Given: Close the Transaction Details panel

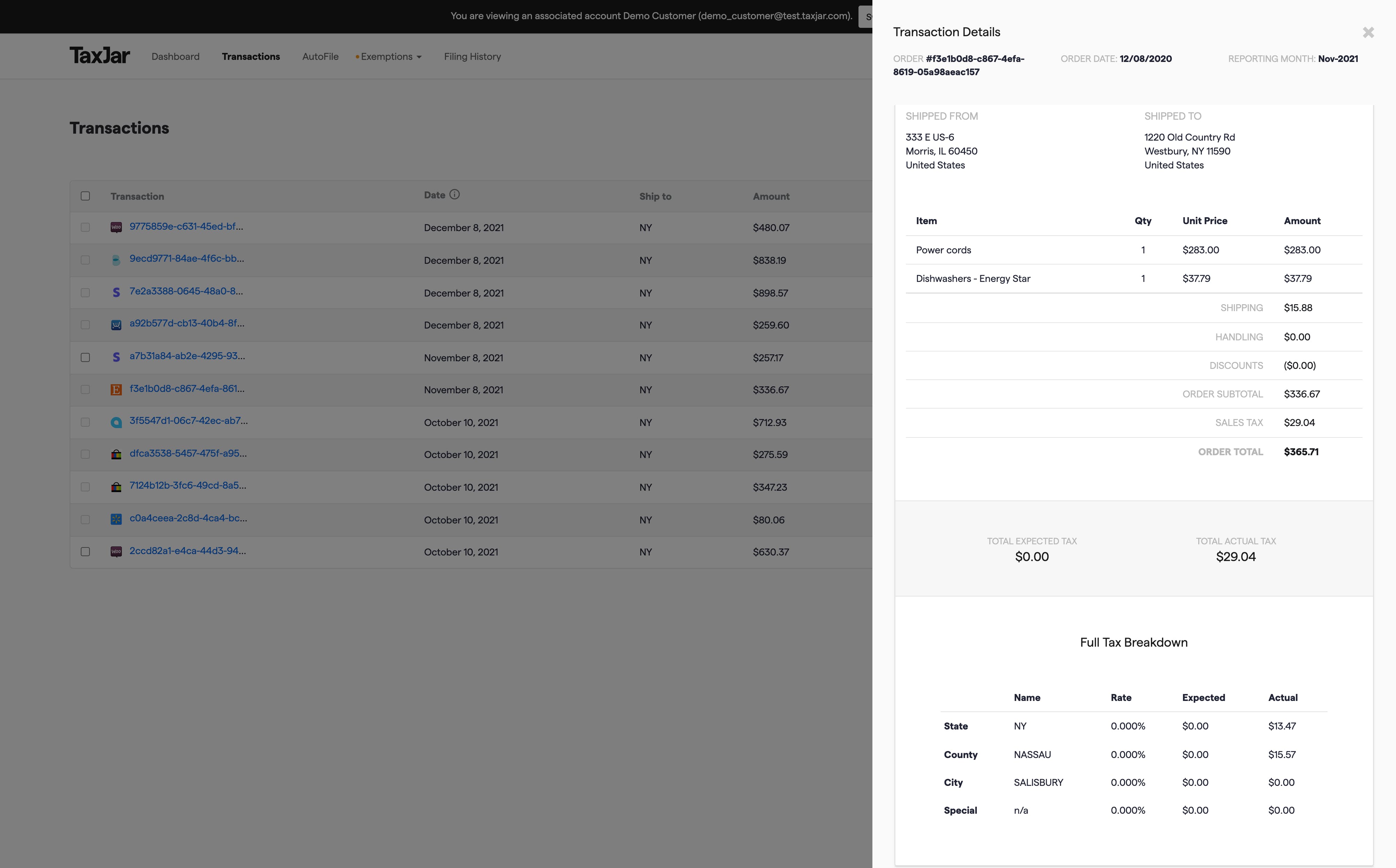Looking at the screenshot, I should 1368,33.
